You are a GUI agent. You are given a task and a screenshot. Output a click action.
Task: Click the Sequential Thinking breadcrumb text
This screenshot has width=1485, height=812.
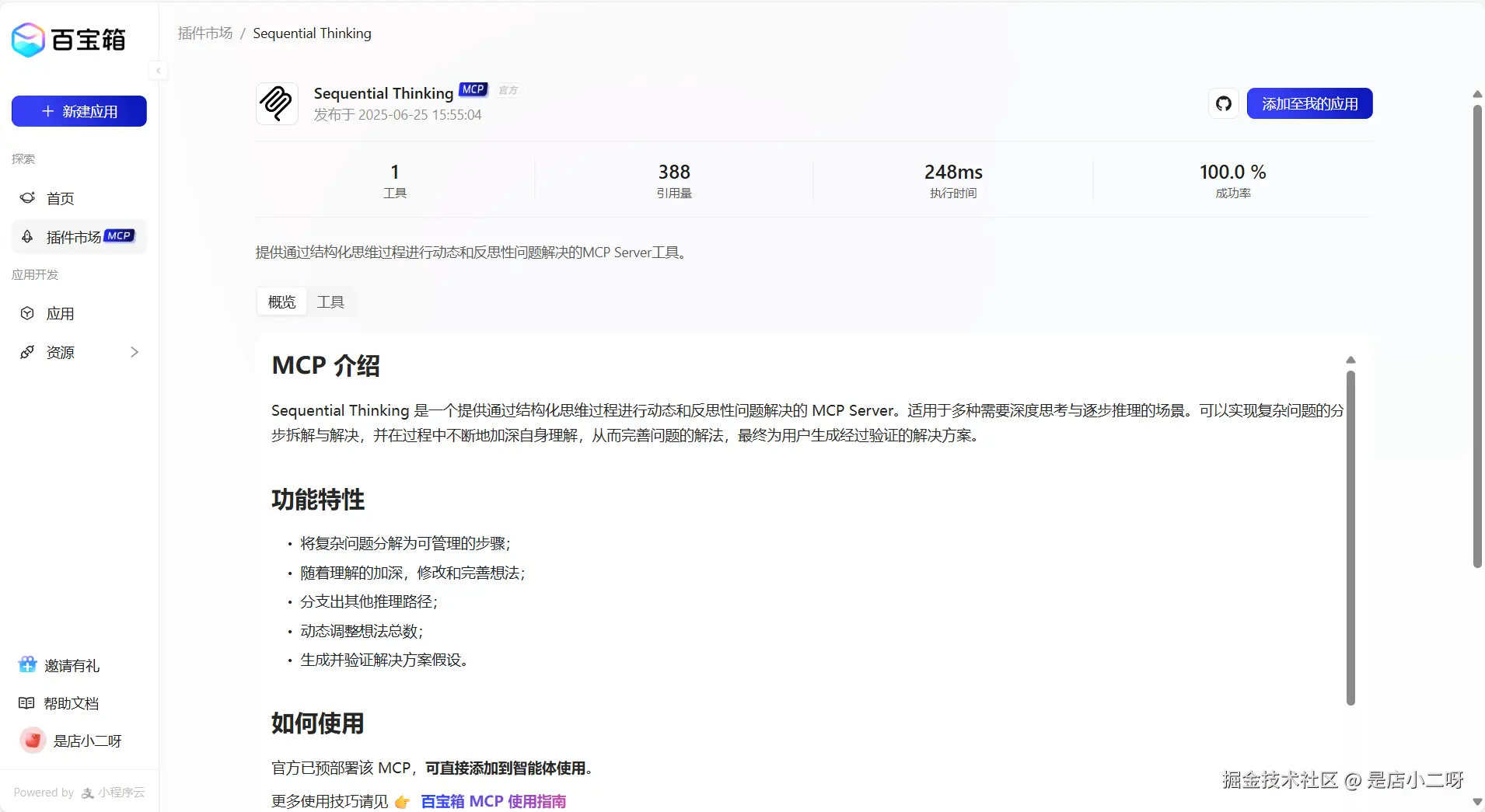(x=312, y=33)
